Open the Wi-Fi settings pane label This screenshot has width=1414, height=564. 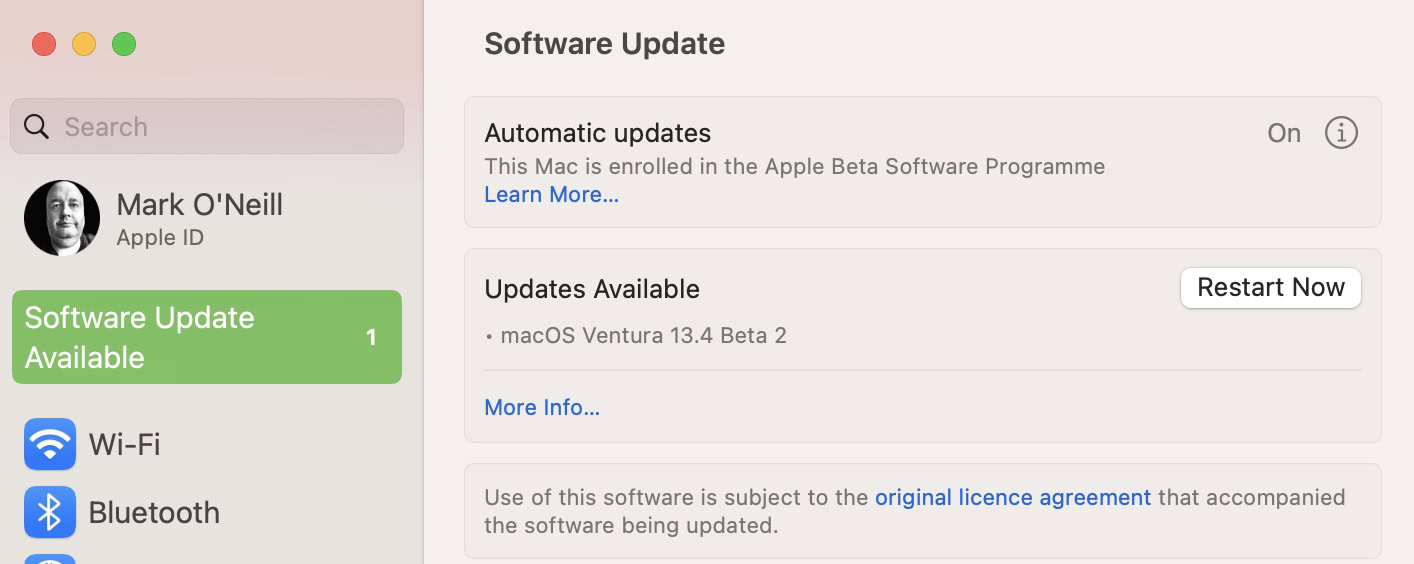point(125,444)
